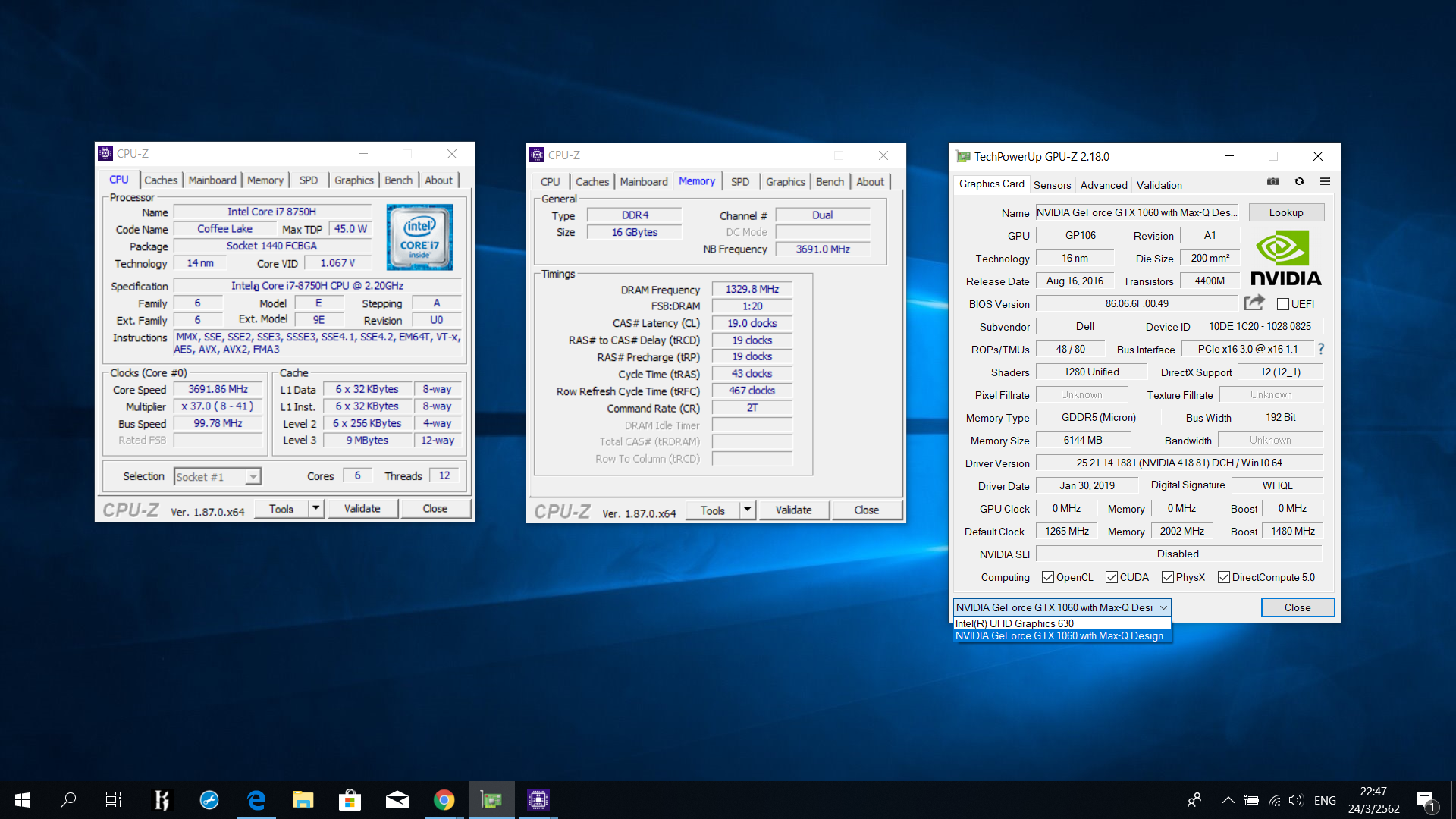Click Tools button in middle CPU-Z window
The height and width of the screenshot is (819, 1456).
click(713, 510)
